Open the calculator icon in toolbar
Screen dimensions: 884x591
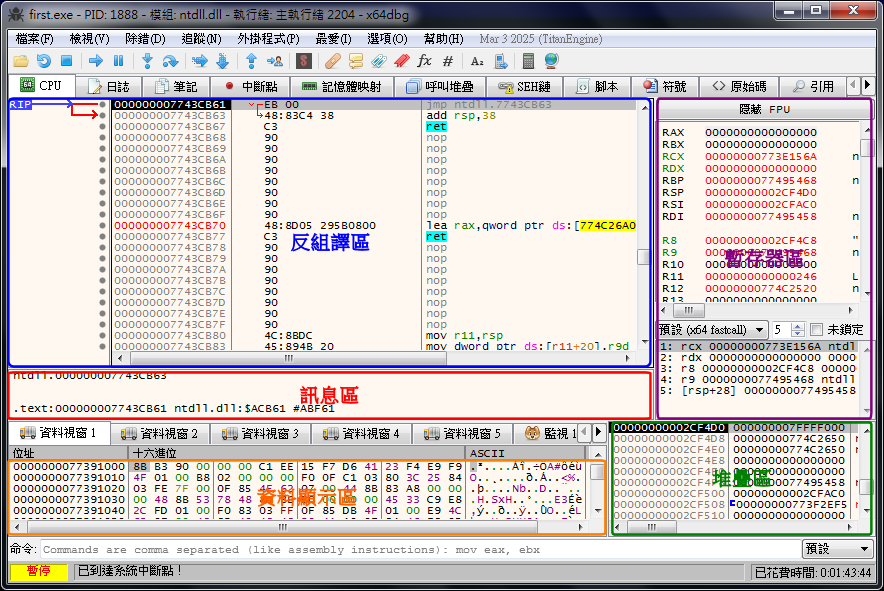click(528, 61)
